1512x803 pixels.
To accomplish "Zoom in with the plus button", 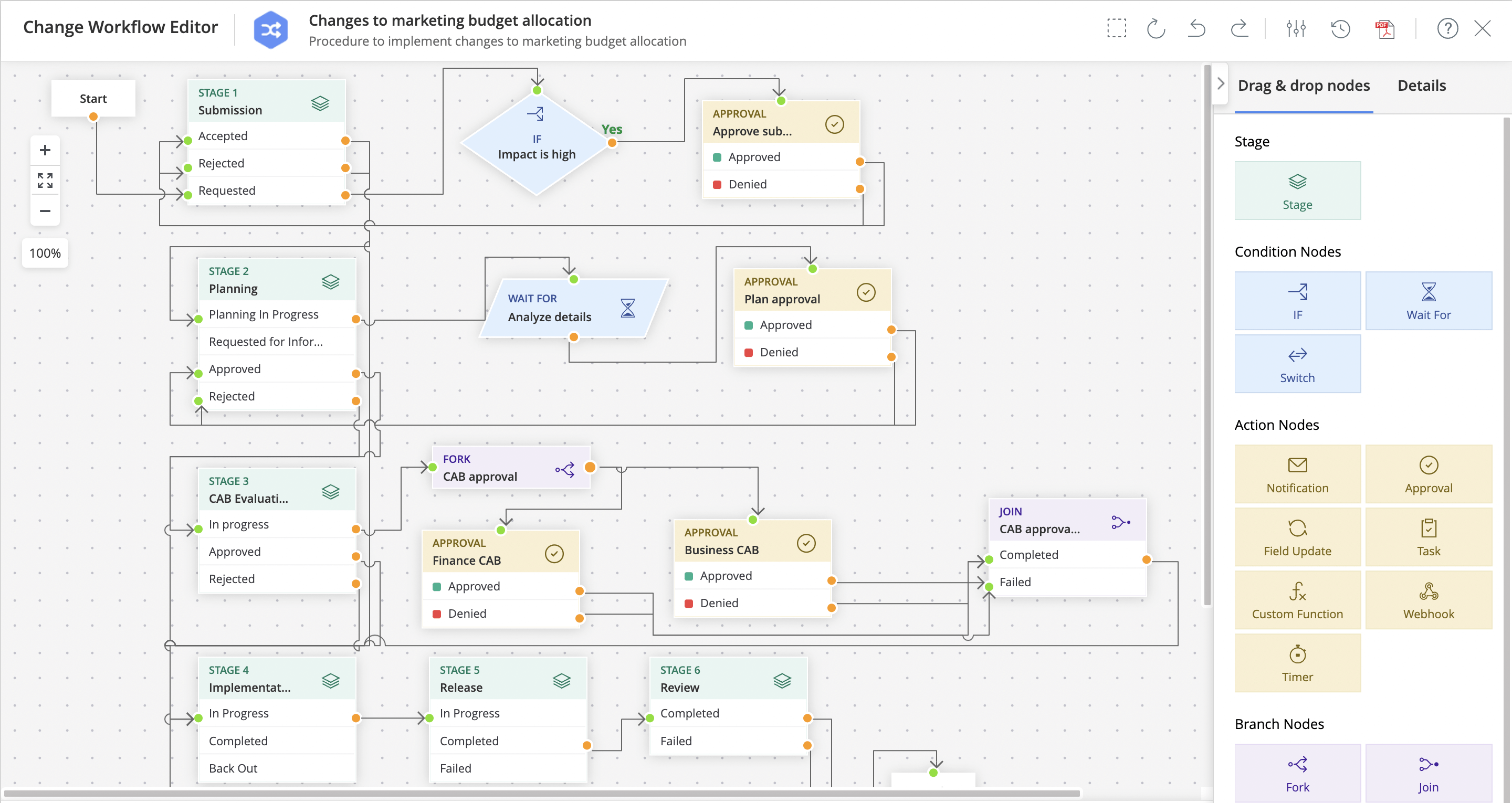I will pos(45,150).
